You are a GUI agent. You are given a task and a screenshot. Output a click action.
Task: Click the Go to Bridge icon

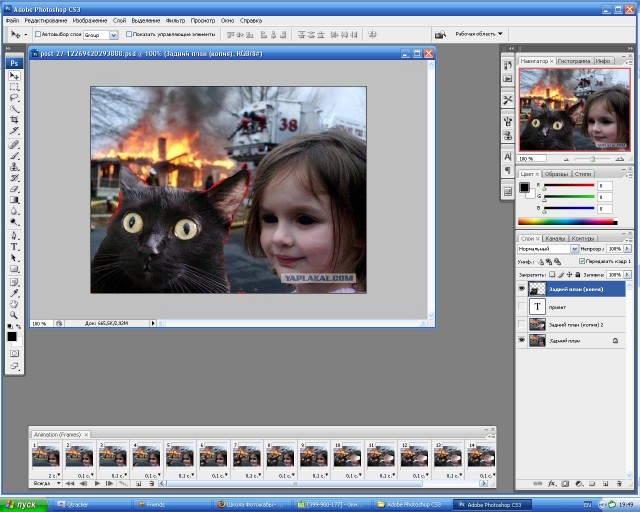440,35
